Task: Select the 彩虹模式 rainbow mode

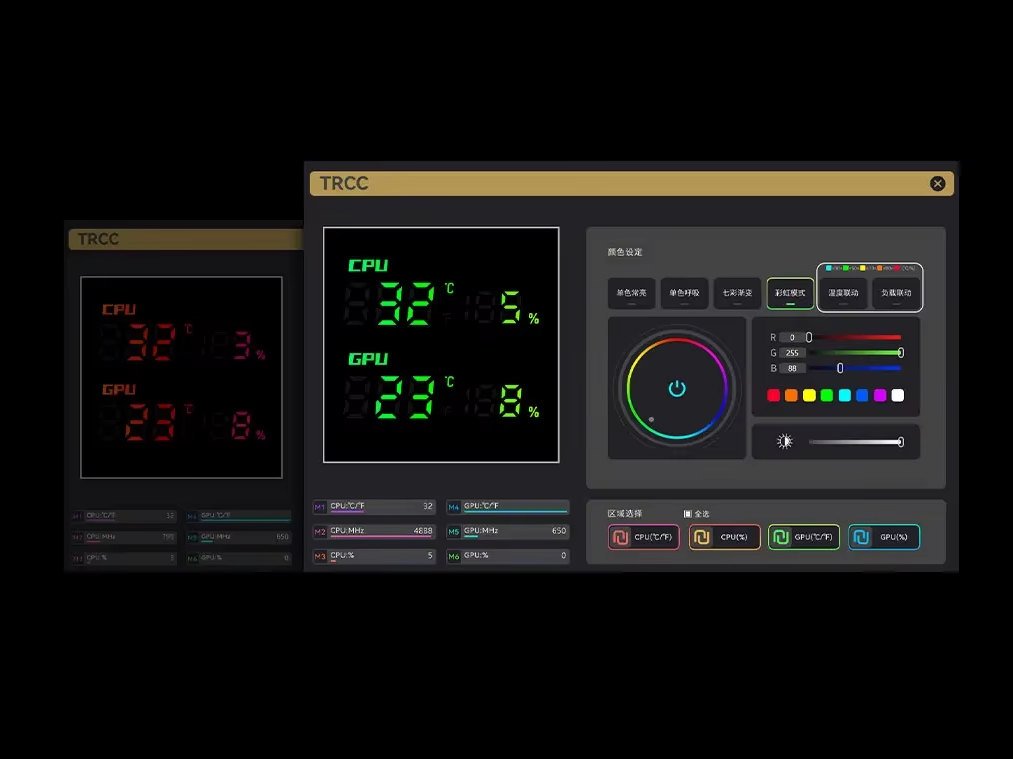Action: tap(790, 293)
